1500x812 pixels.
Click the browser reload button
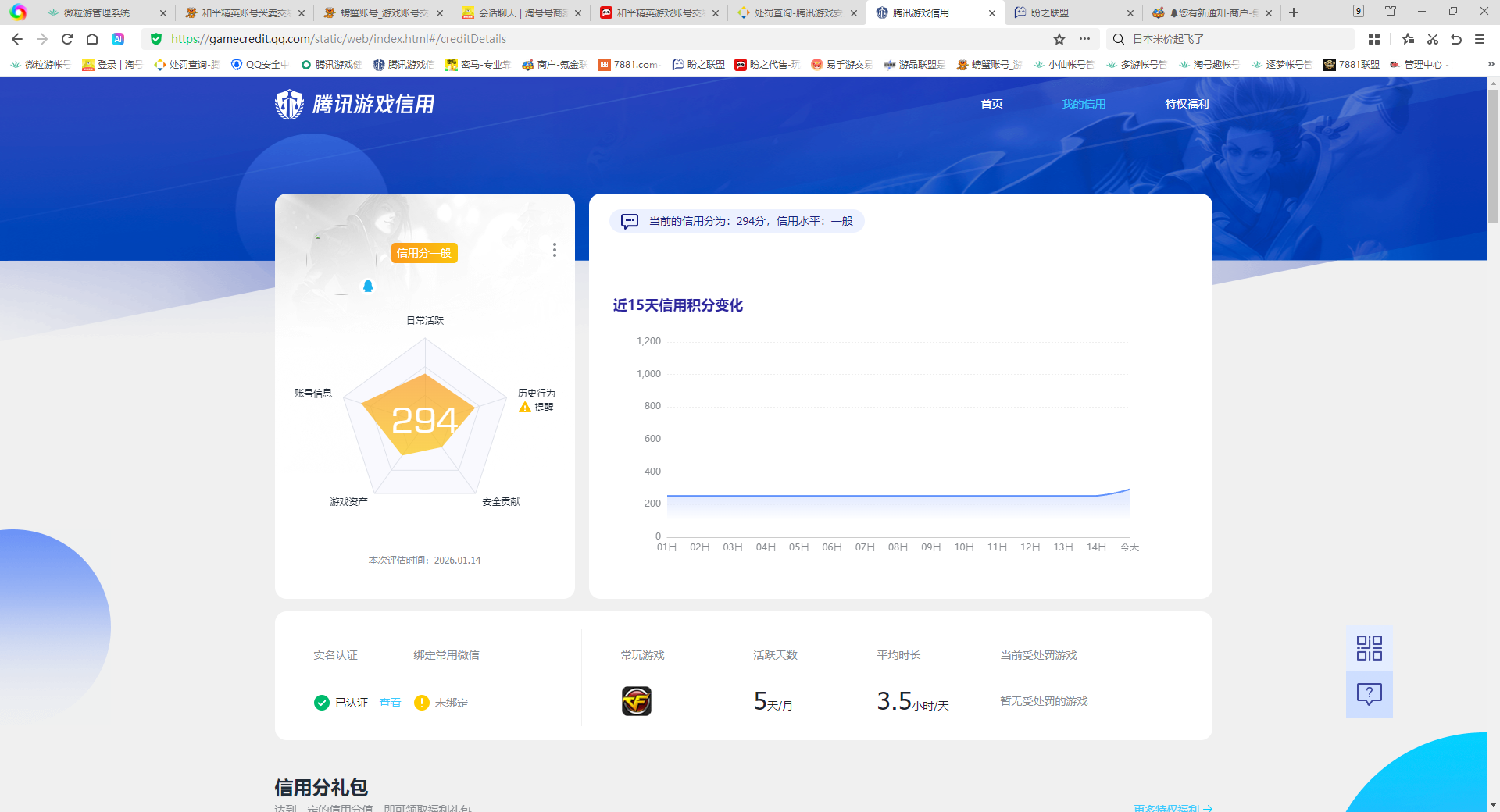pyautogui.click(x=67, y=39)
